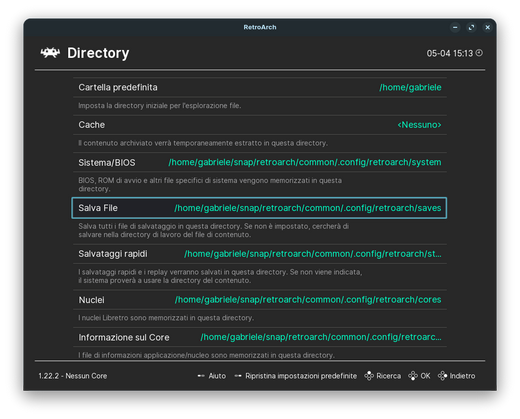
Task: Click the Ricerca gamepad icon
Action: pyautogui.click(x=369, y=376)
